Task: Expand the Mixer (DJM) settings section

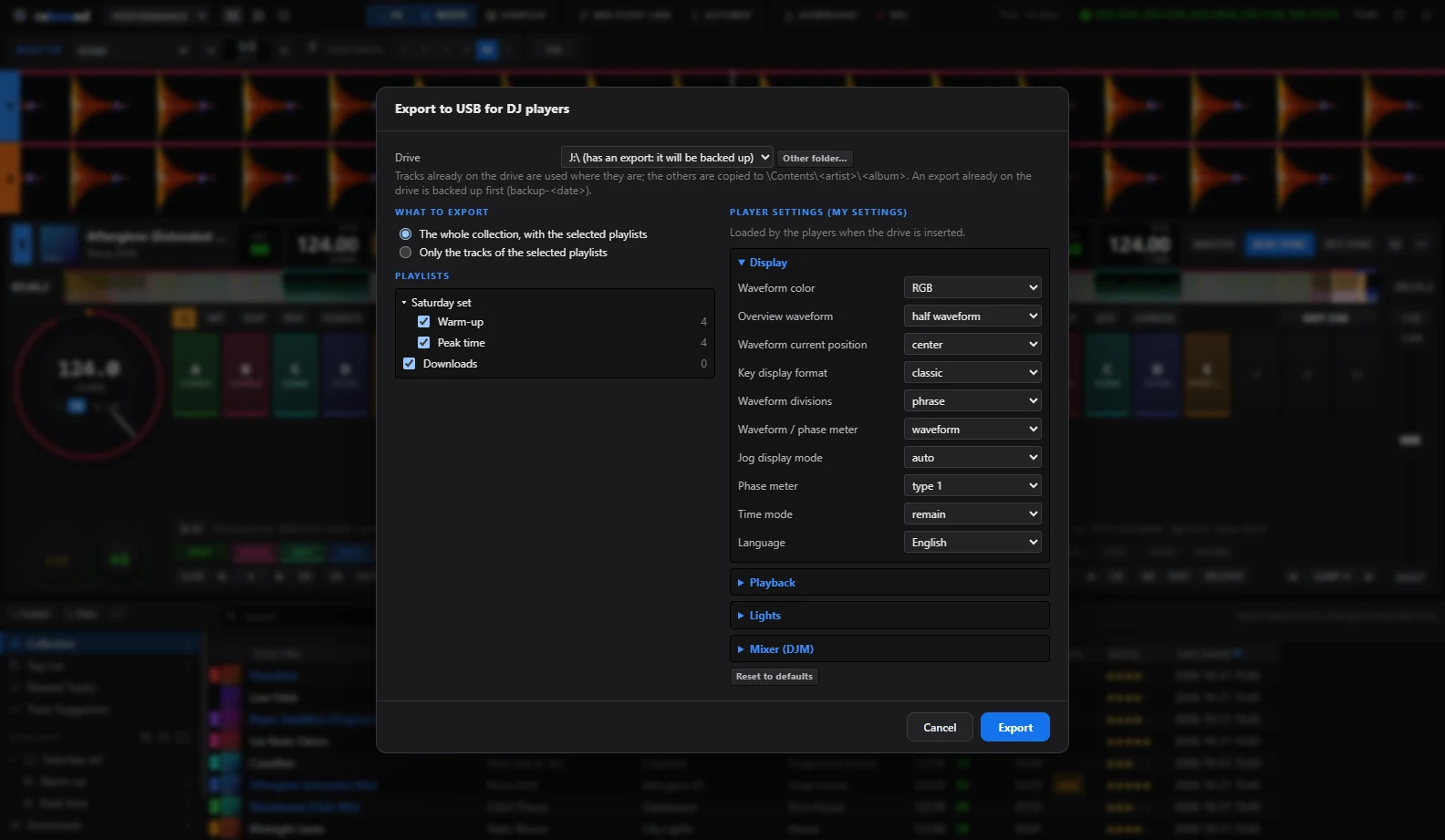Action: click(889, 649)
